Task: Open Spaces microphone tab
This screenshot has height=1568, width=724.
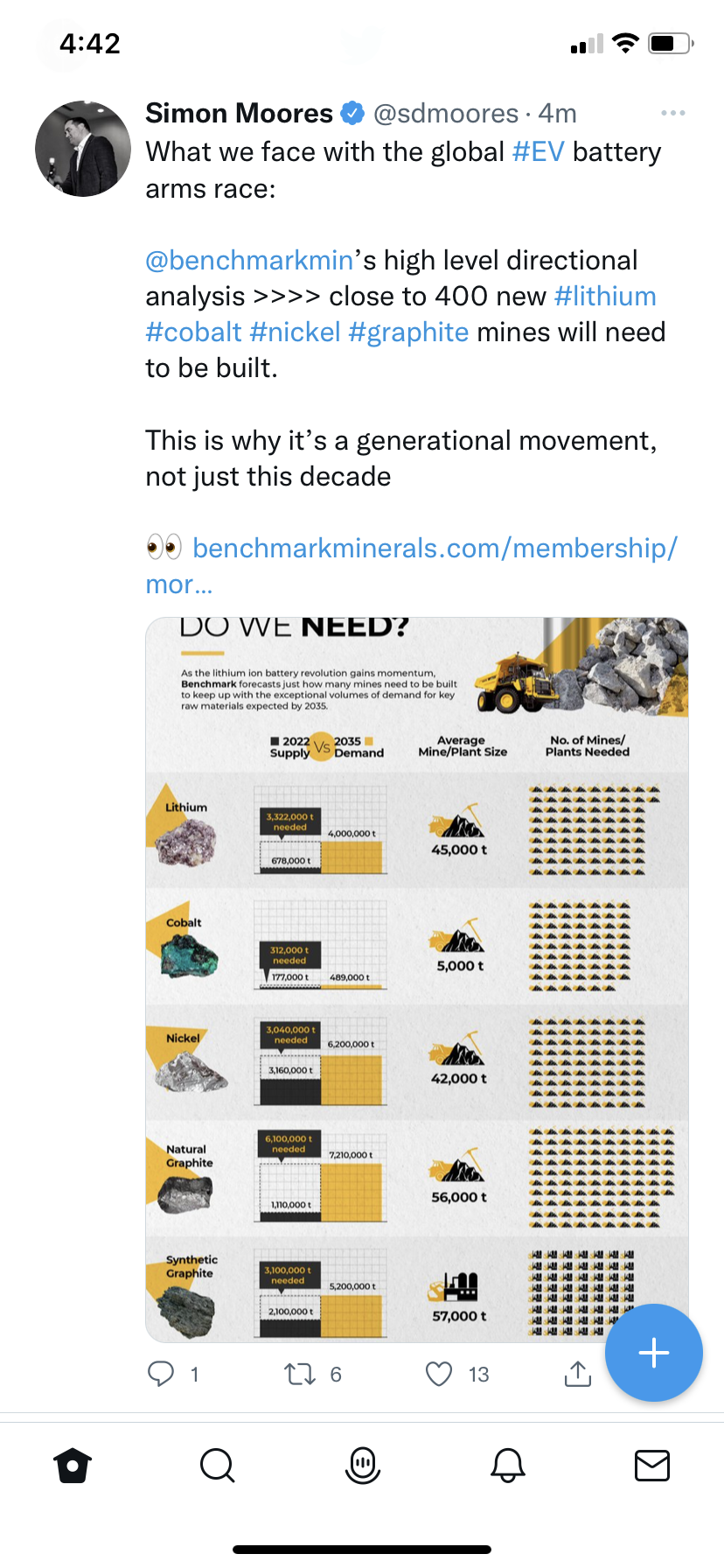Action: [362, 1465]
